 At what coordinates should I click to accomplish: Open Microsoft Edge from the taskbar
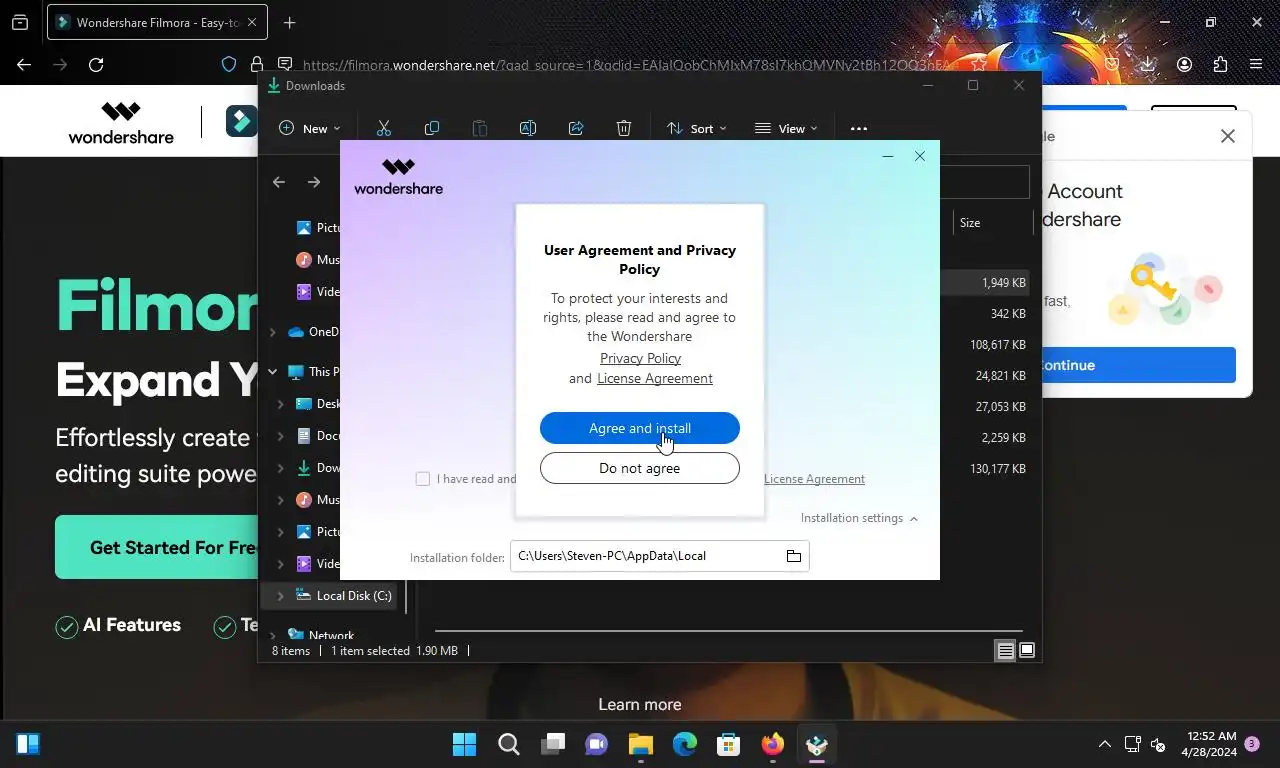tap(685, 744)
